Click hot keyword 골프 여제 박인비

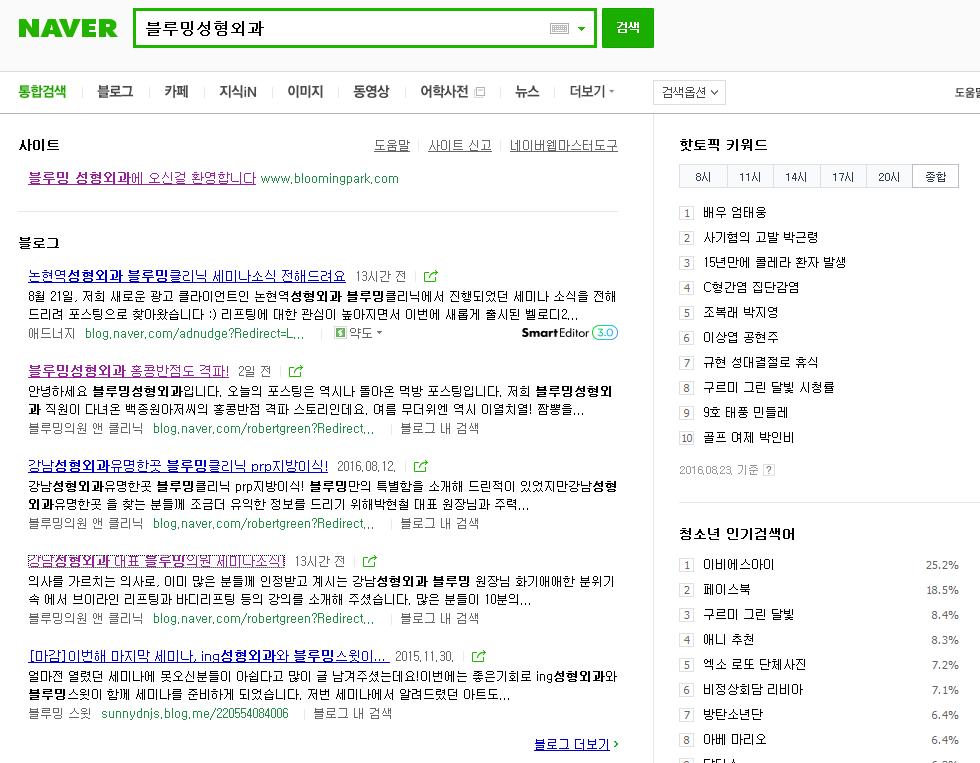(x=748, y=437)
